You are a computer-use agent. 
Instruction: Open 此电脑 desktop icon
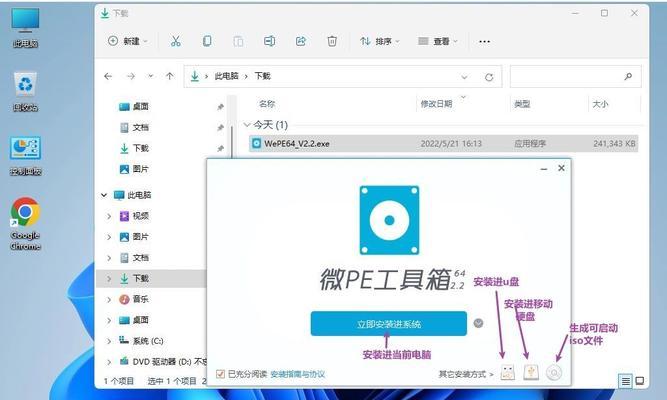[26, 28]
